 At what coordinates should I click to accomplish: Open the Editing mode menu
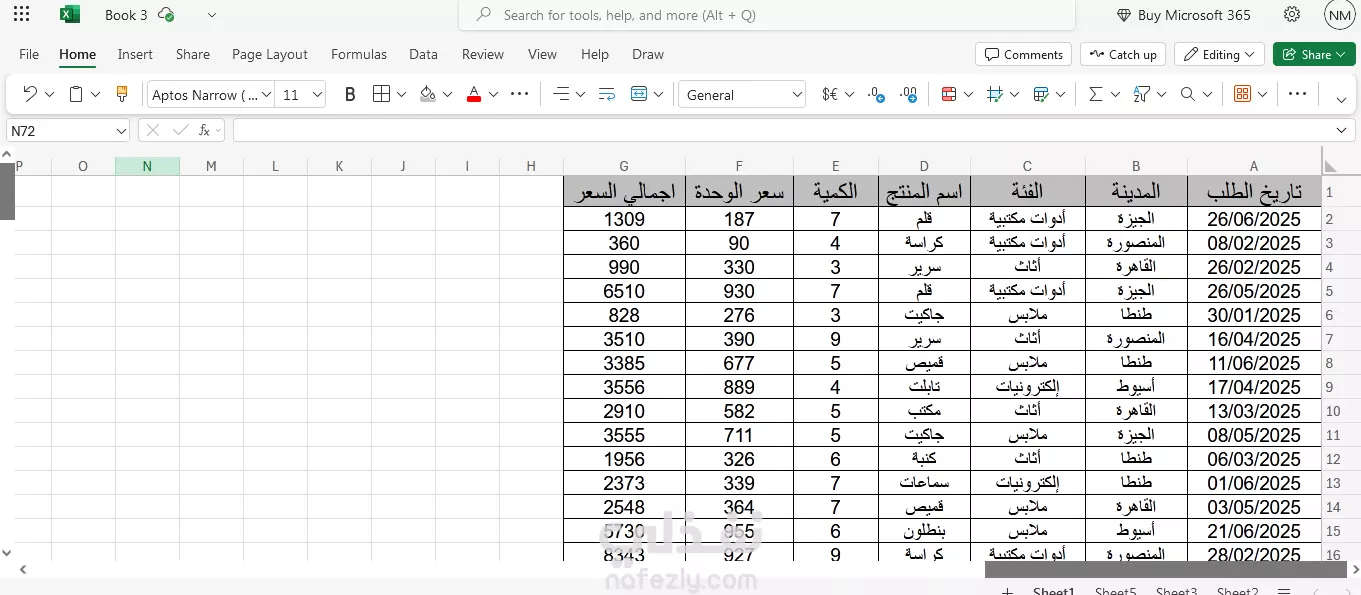point(1219,54)
